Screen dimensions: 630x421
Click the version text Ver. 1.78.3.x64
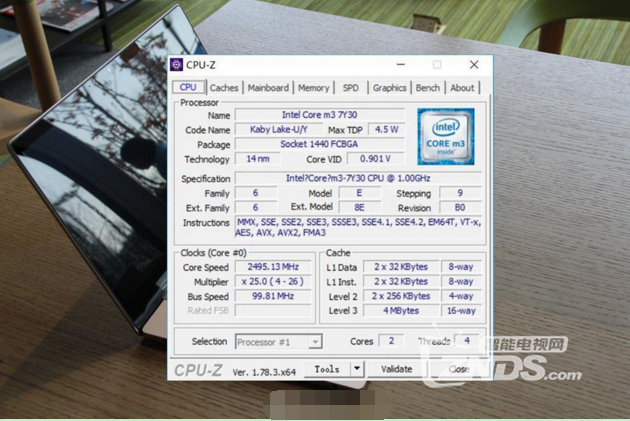(264, 372)
